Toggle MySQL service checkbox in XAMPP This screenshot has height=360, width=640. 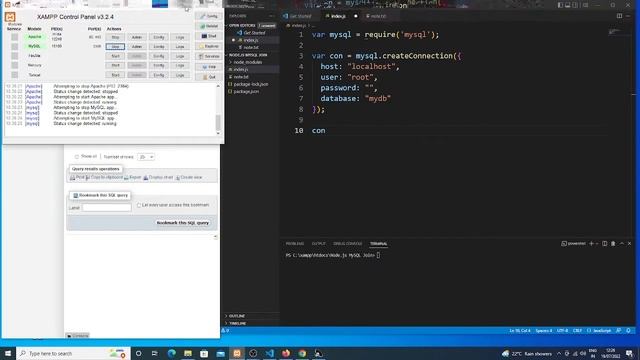[x=14, y=47]
